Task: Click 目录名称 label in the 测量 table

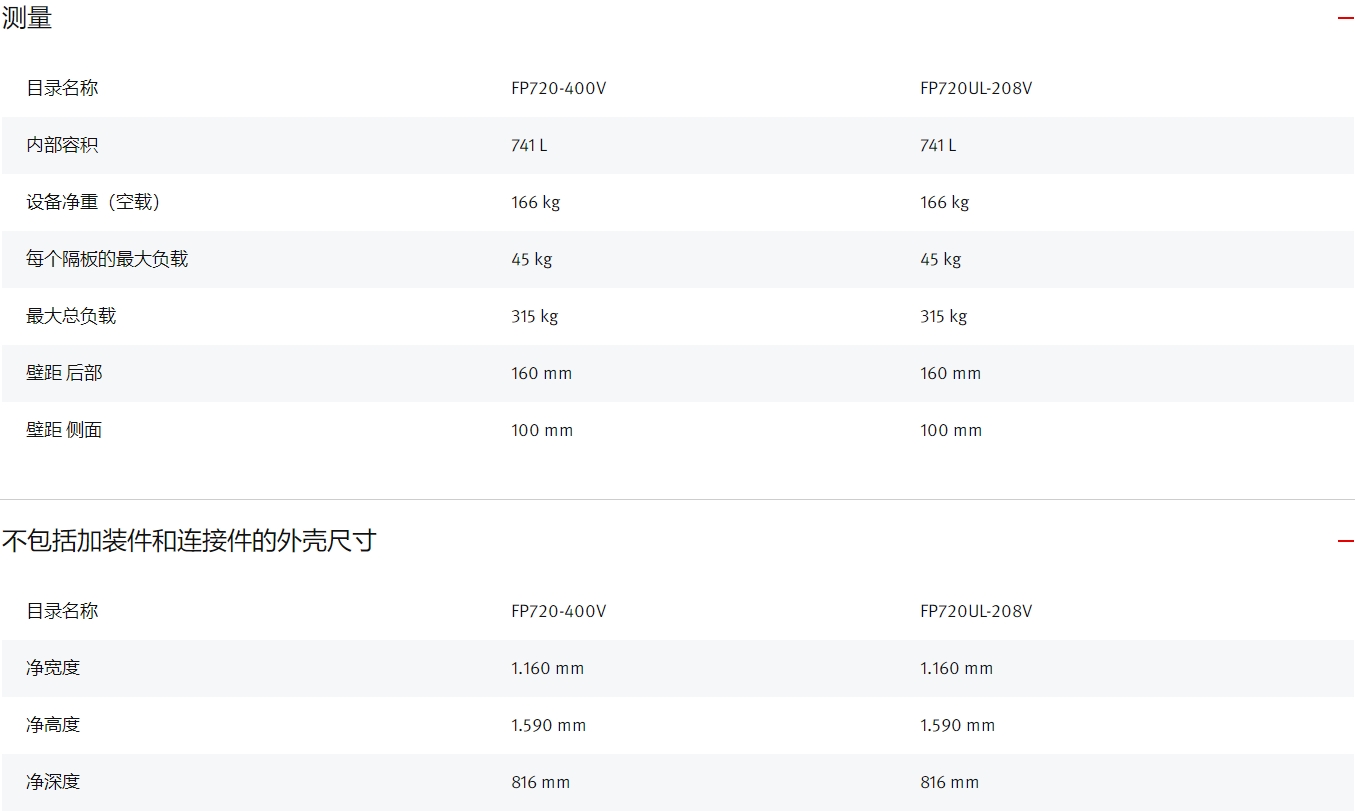Action: [x=62, y=88]
